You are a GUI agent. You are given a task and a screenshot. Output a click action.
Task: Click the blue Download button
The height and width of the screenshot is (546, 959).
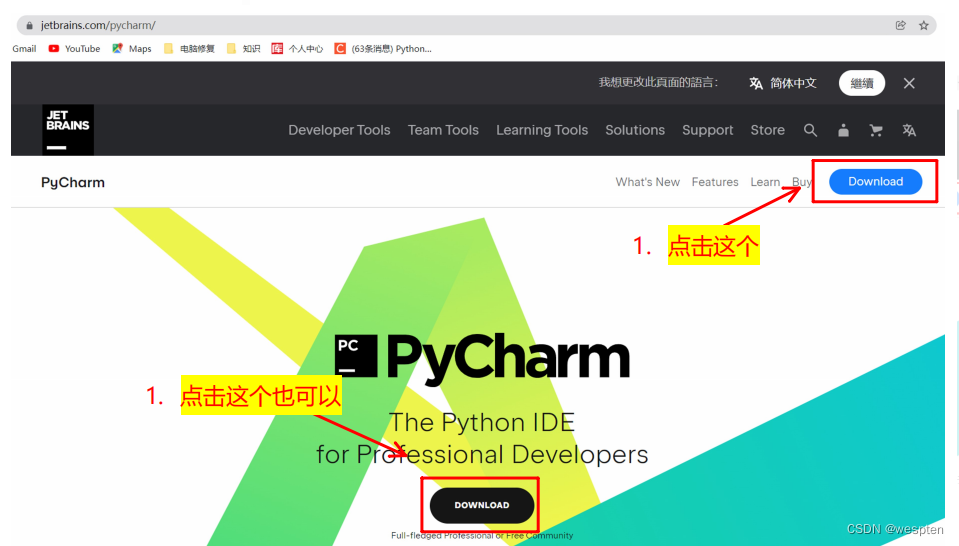pos(875,182)
